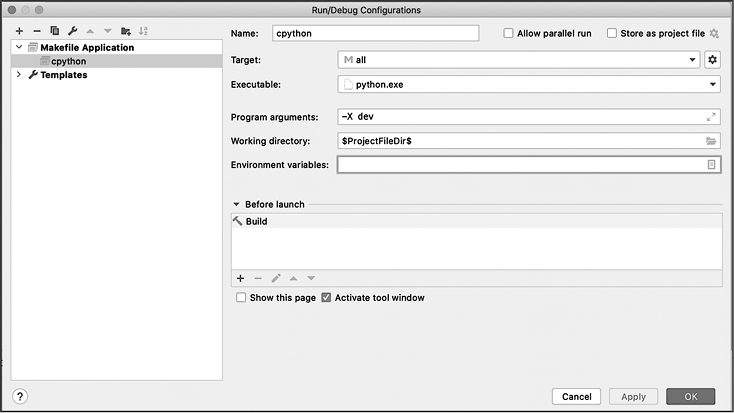This screenshot has width=734, height=413.
Task: Click Add New Configuration plus icon
Action: (19, 31)
